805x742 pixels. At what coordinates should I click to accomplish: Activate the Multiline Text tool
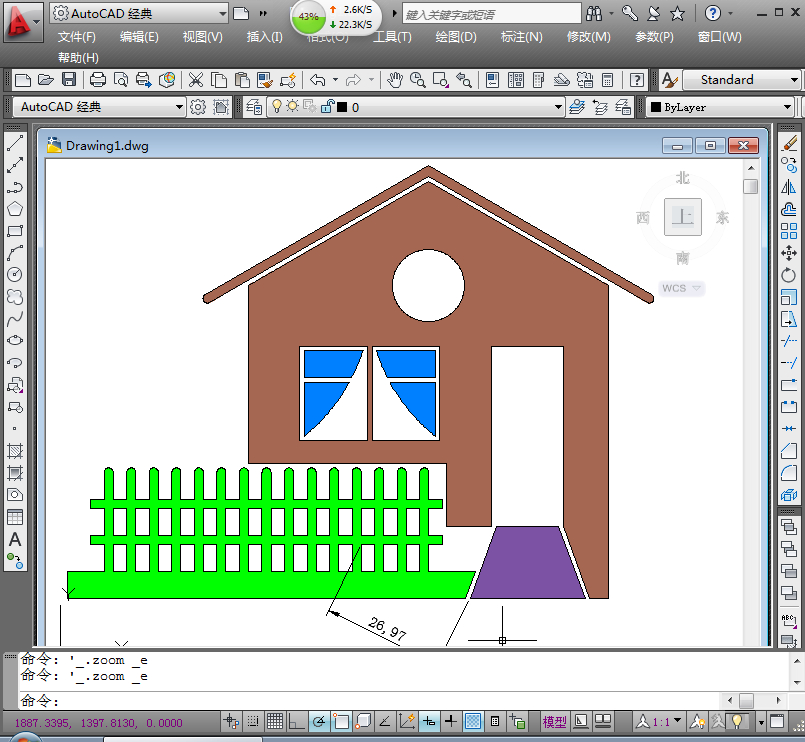pos(15,540)
